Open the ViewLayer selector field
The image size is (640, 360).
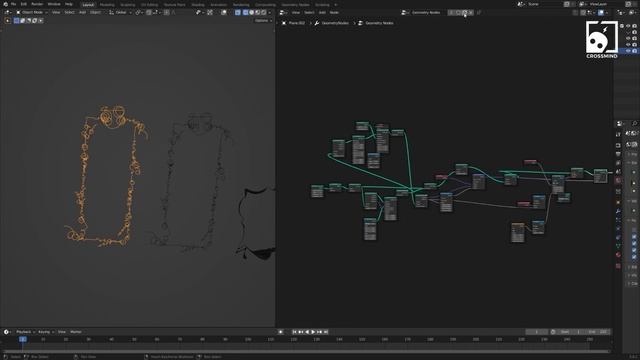coord(598,4)
